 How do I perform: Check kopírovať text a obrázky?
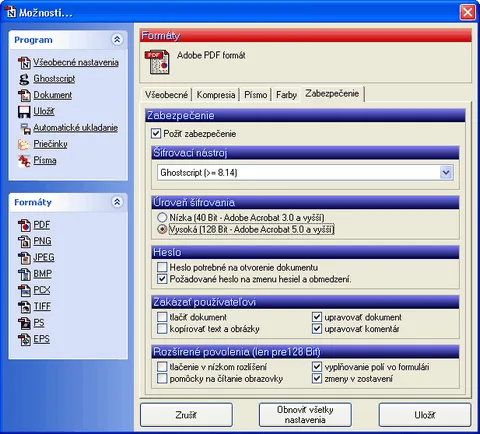coord(162,329)
